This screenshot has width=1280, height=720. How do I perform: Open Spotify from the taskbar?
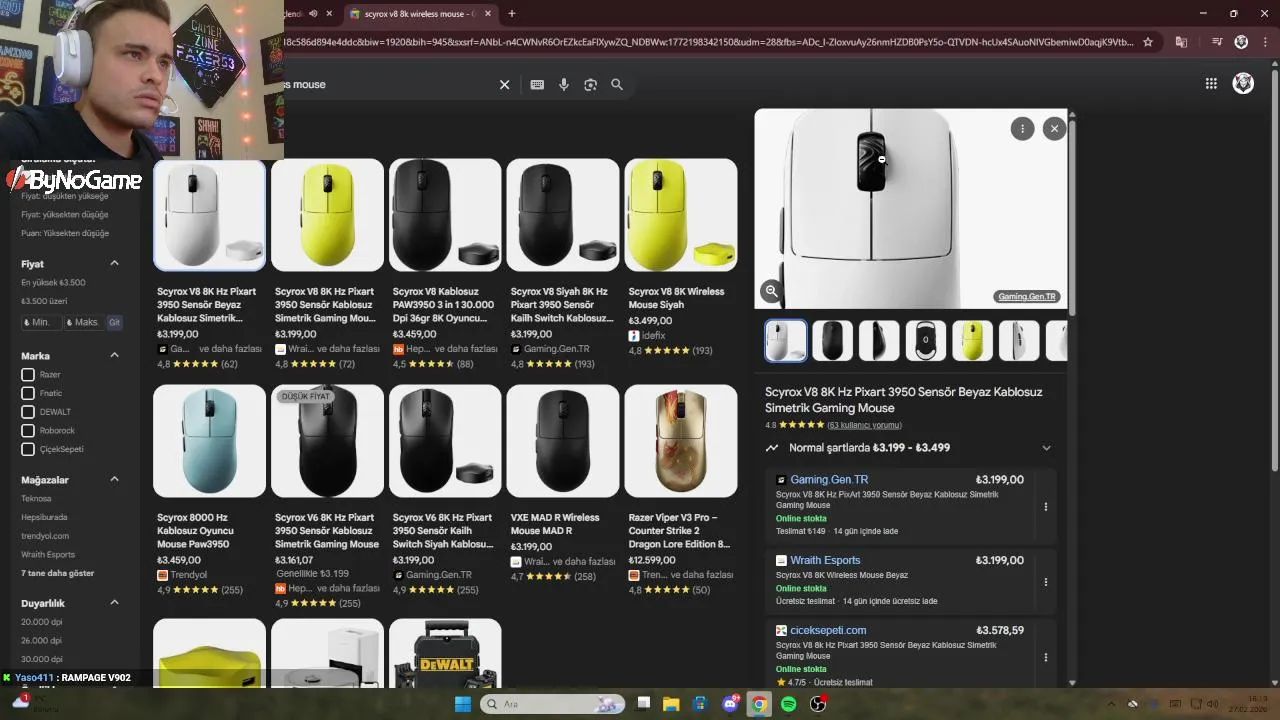coord(788,704)
